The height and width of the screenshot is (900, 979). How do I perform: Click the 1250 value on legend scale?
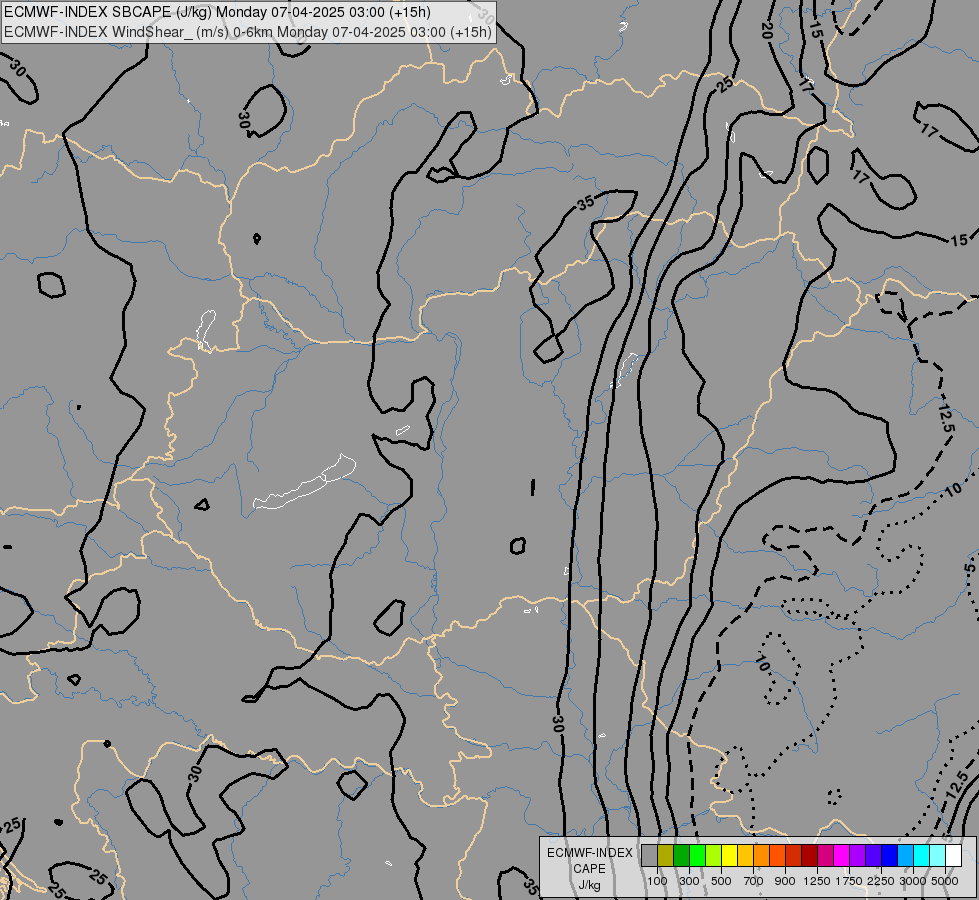point(817,881)
